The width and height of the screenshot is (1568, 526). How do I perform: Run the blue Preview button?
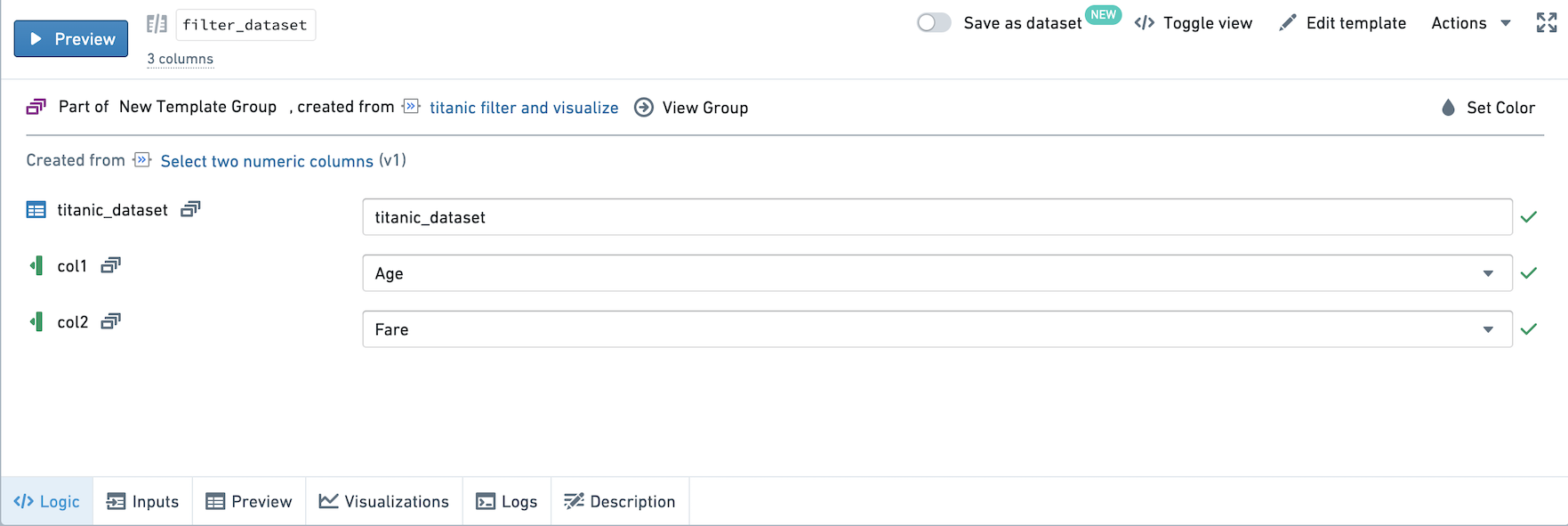point(71,38)
